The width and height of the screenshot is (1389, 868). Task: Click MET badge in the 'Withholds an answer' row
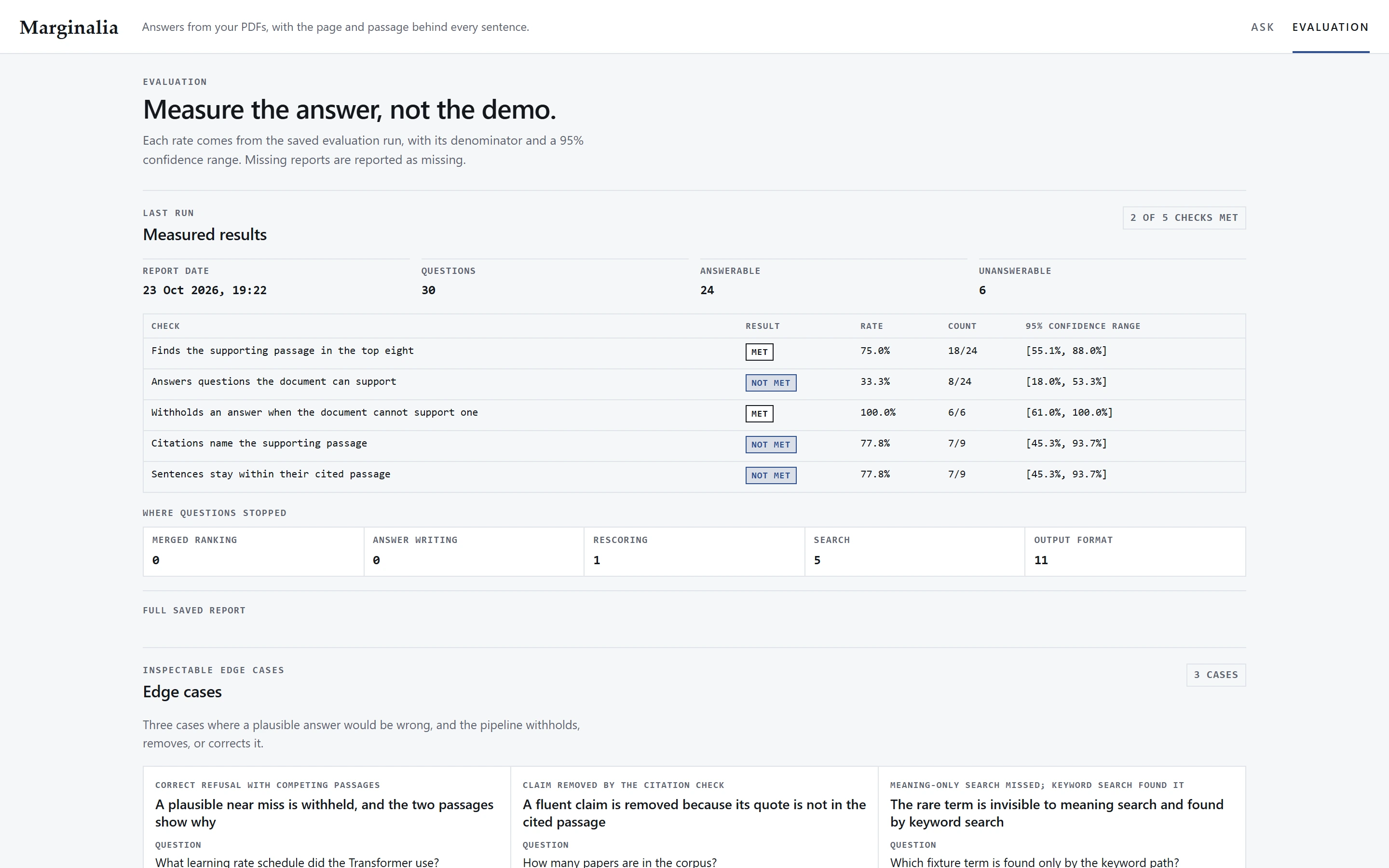click(x=759, y=413)
